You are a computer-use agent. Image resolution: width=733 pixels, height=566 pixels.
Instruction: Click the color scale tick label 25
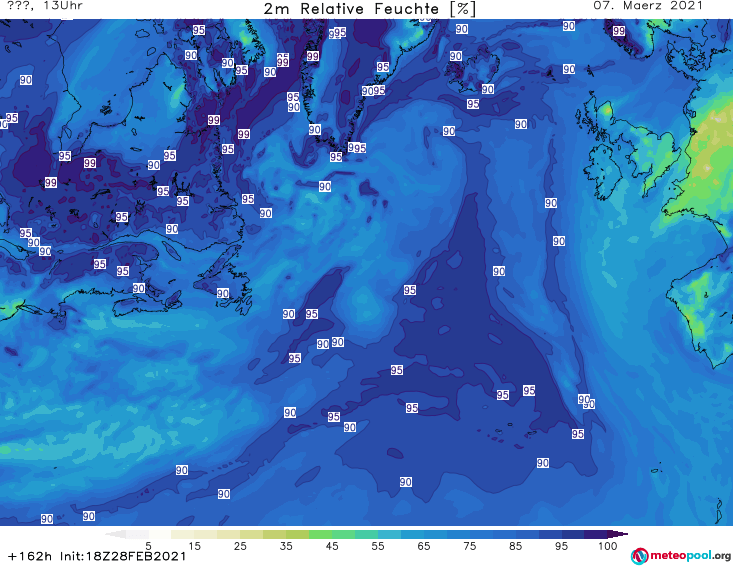pos(240,546)
